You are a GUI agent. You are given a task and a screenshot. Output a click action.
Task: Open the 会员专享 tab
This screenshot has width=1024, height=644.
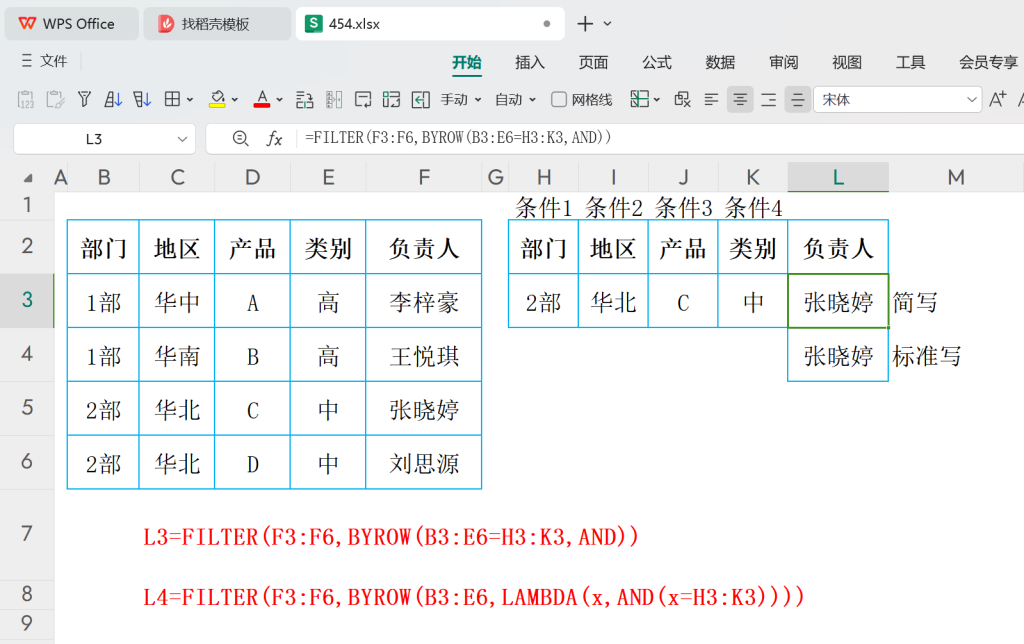[x=988, y=62]
